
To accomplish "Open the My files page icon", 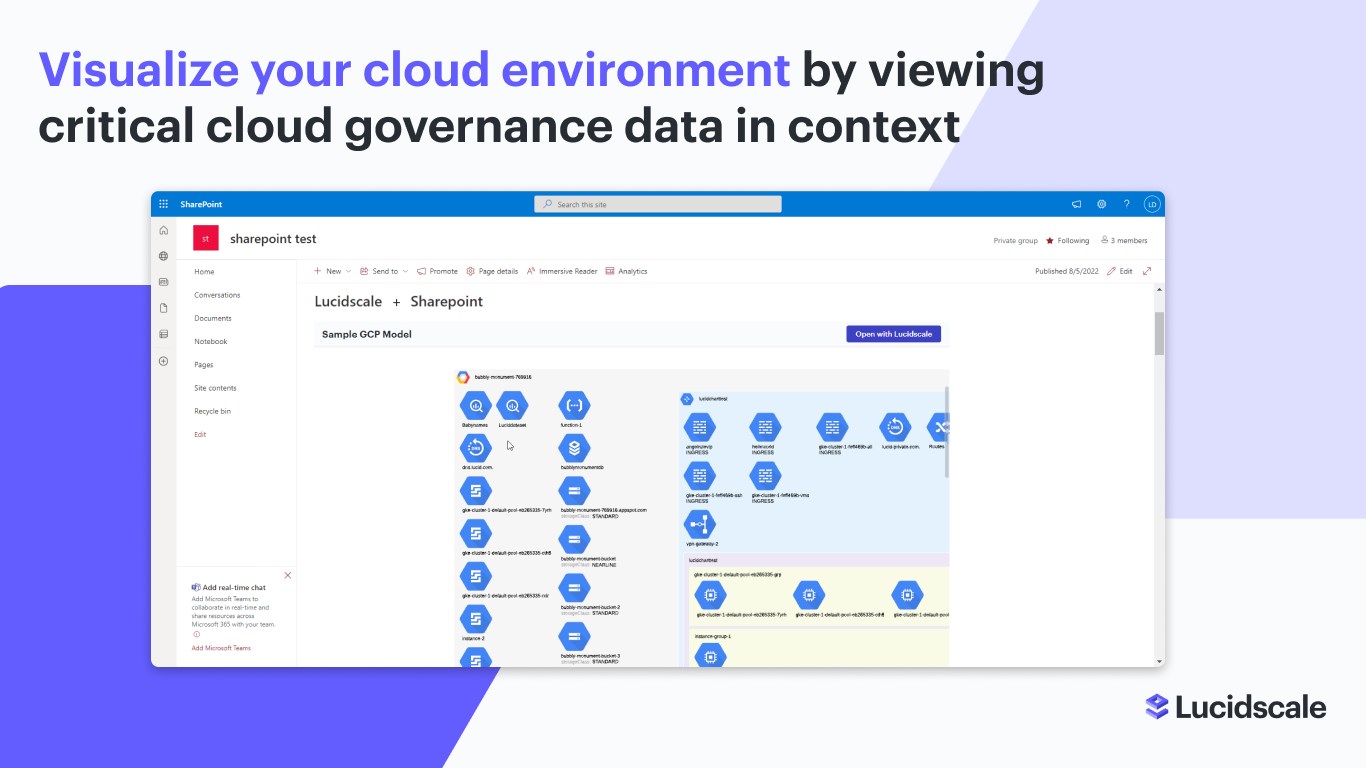I will 164,308.
